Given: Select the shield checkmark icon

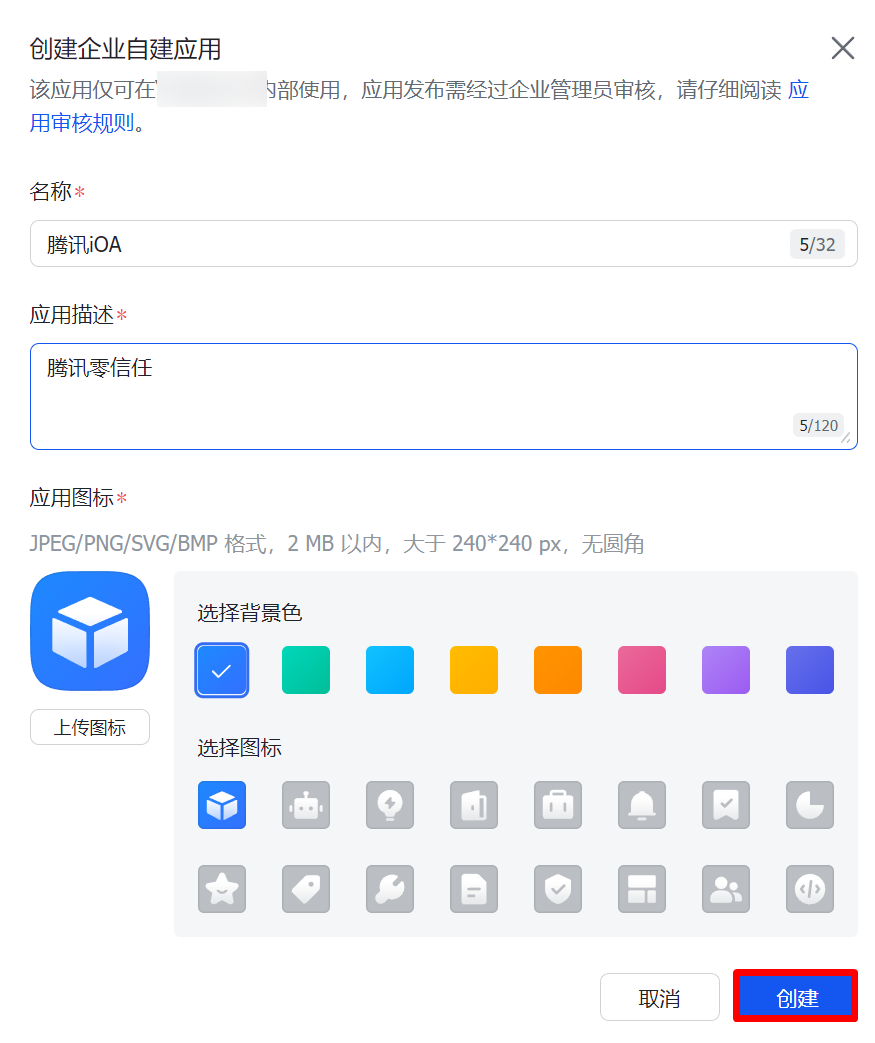Looking at the screenshot, I should pos(558,889).
